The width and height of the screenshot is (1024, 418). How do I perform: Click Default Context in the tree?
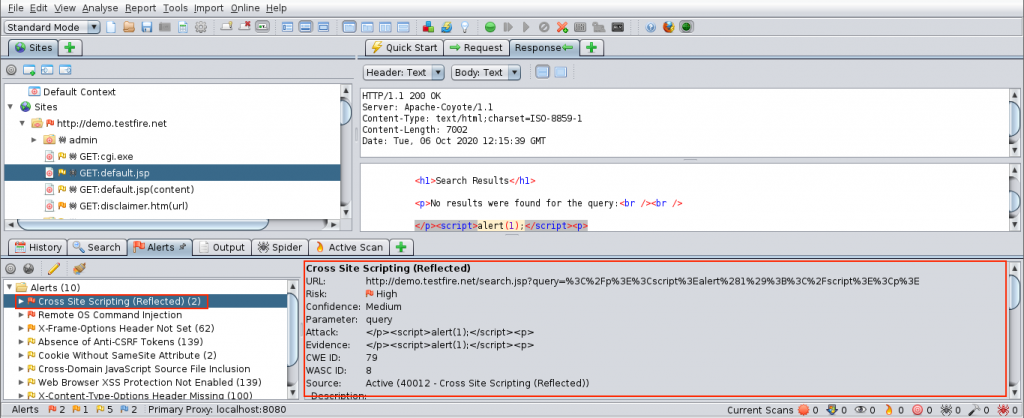pyautogui.click(x=79, y=92)
